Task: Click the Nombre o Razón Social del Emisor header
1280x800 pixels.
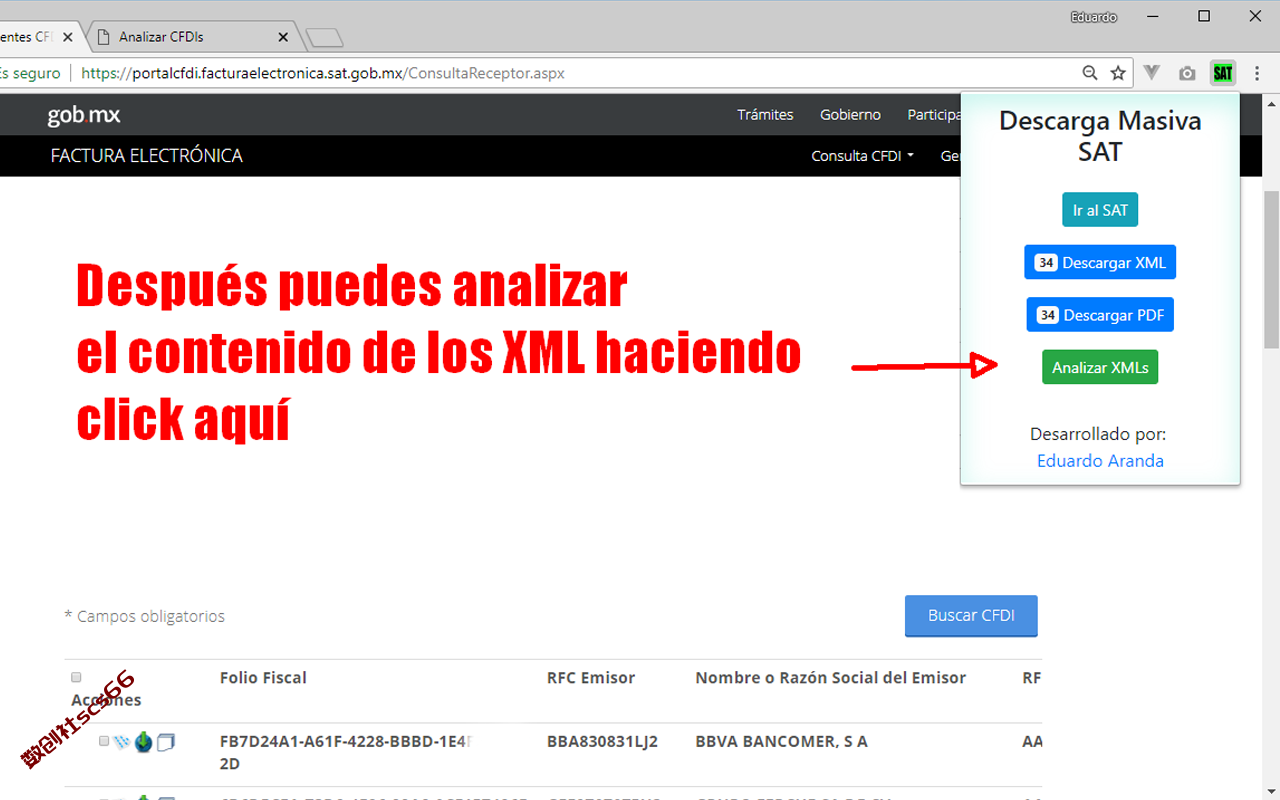Action: click(831, 678)
